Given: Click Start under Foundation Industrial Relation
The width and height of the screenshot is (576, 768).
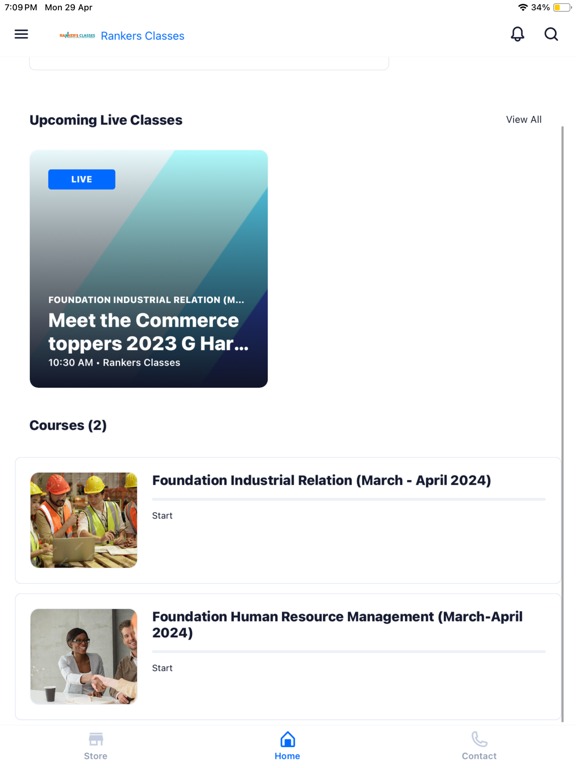Looking at the screenshot, I should point(162,516).
